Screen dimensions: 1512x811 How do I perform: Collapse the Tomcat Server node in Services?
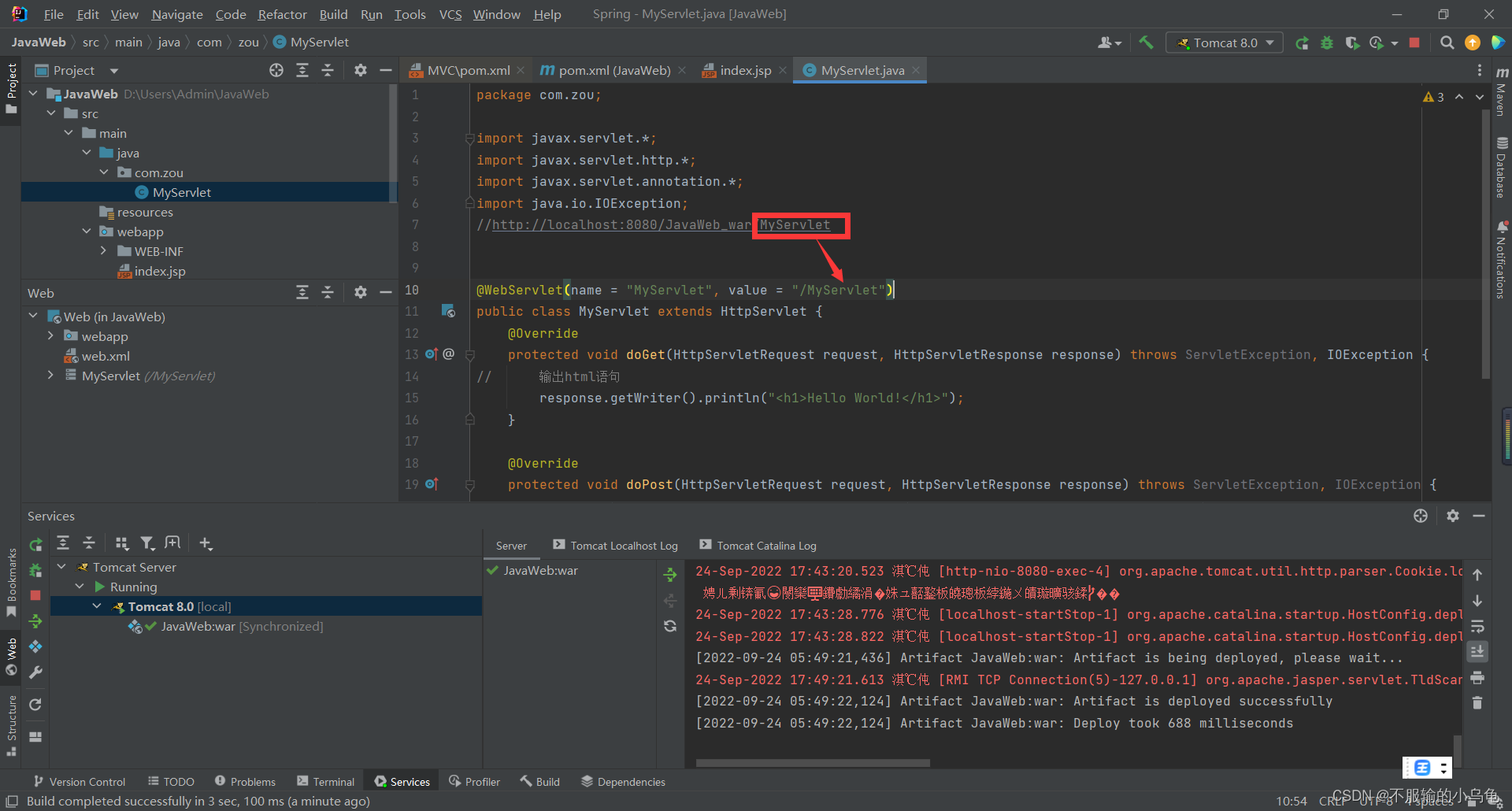[x=61, y=567]
